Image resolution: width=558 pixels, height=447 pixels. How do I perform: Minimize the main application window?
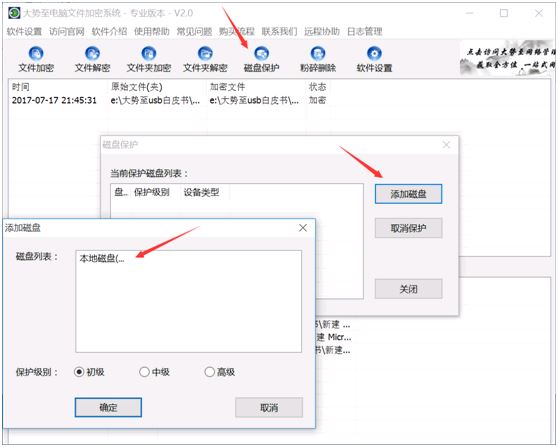click(x=470, y=13)
